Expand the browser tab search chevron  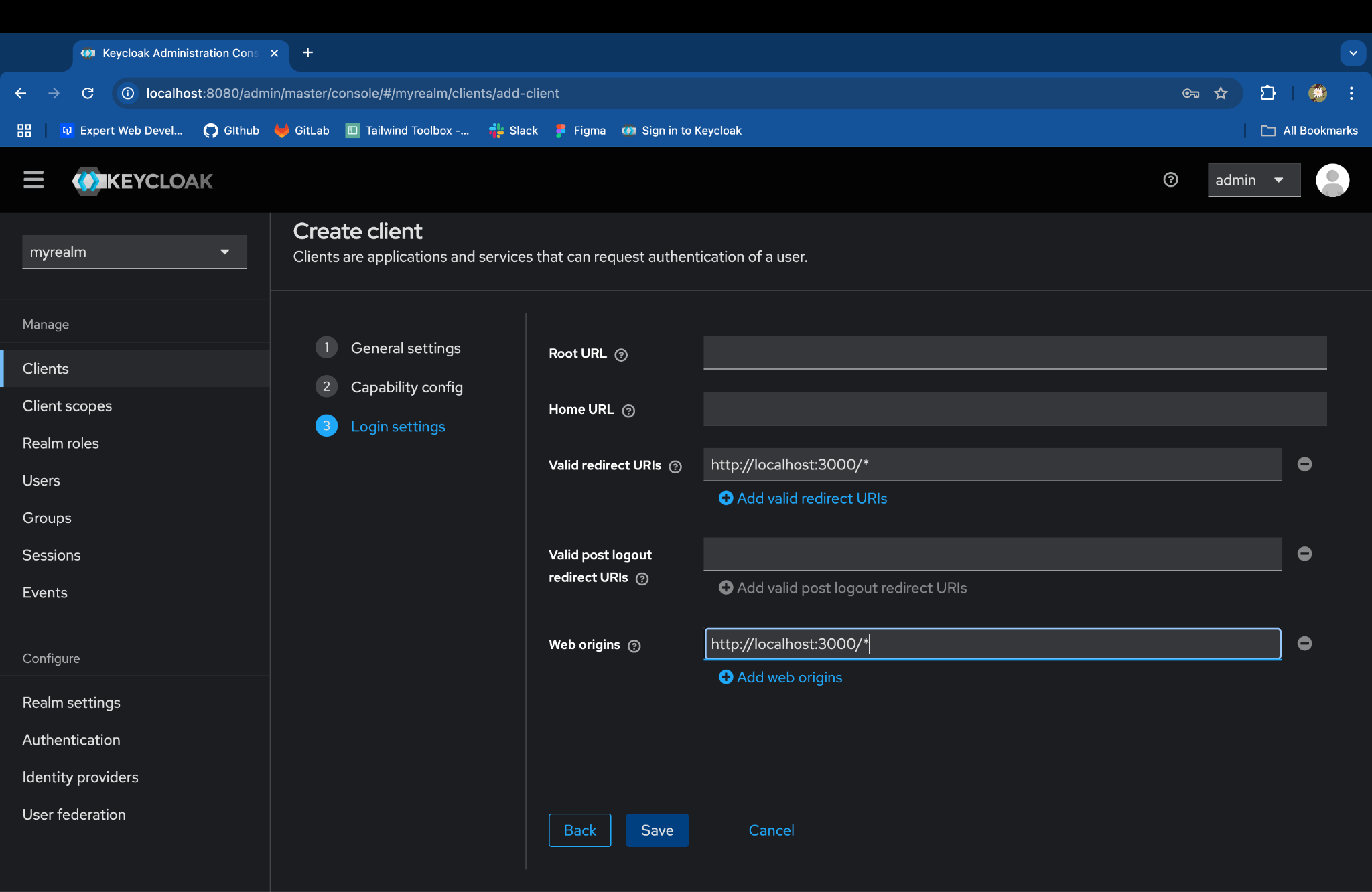[1353, 53]
